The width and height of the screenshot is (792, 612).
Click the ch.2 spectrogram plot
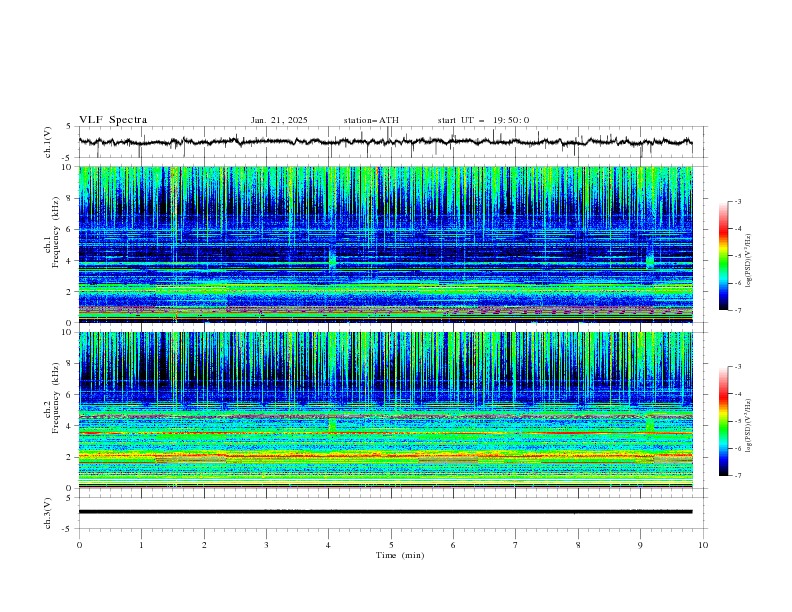[x=385, y=410]
